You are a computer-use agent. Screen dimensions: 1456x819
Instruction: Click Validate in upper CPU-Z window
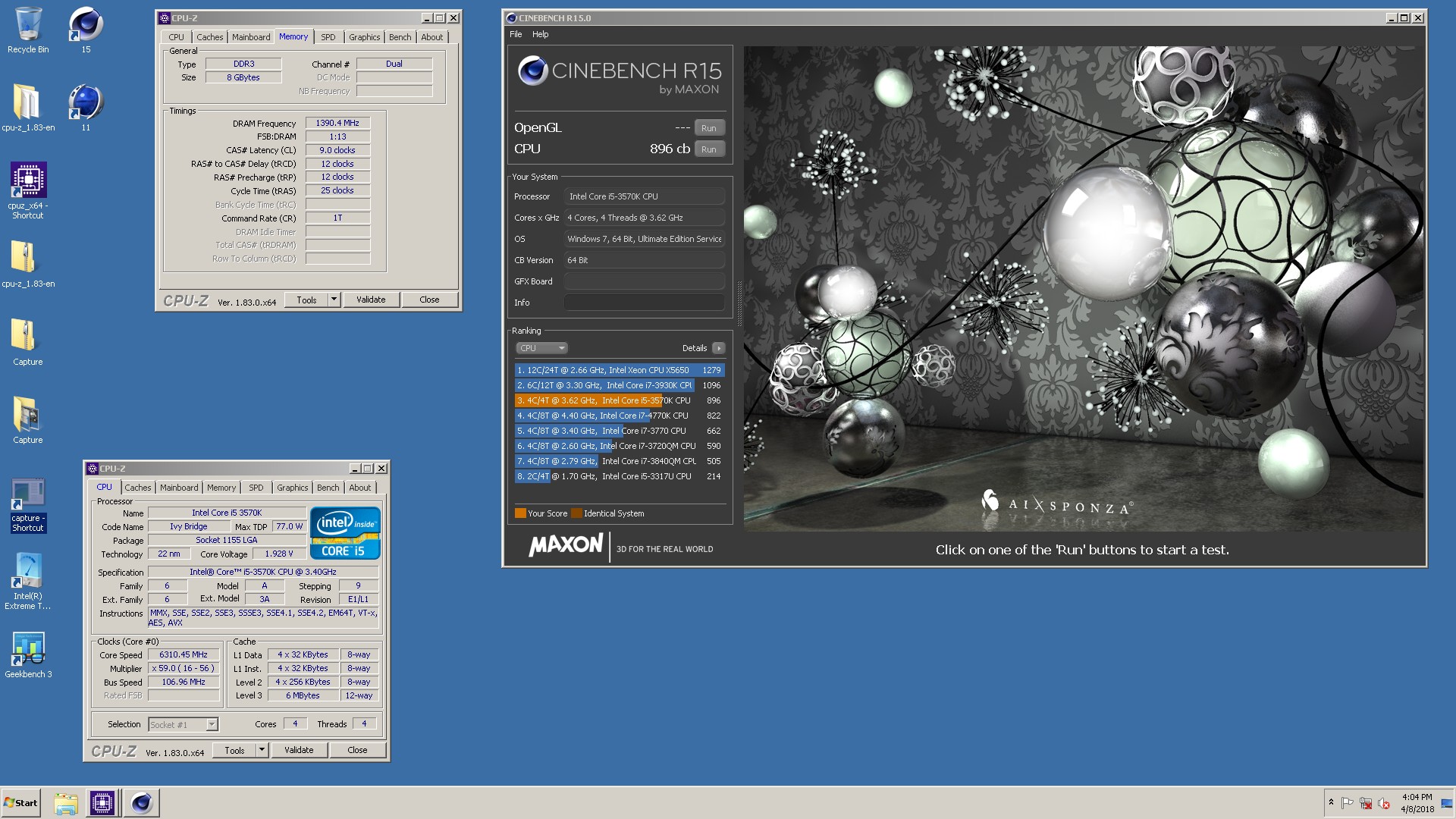point(371,300)
